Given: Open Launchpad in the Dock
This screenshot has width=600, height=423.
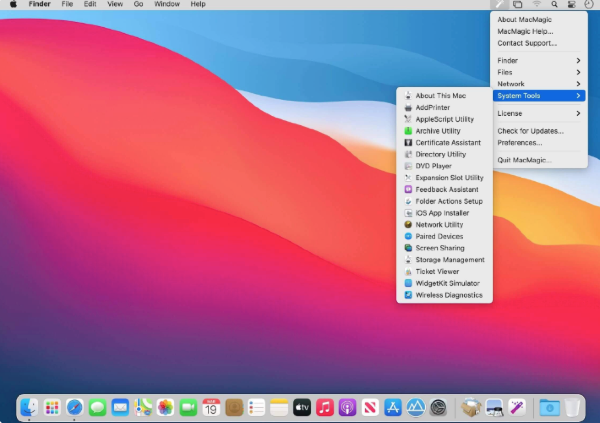Looking at the screenshot, I should pyautogui.click(x=52, y=407).
